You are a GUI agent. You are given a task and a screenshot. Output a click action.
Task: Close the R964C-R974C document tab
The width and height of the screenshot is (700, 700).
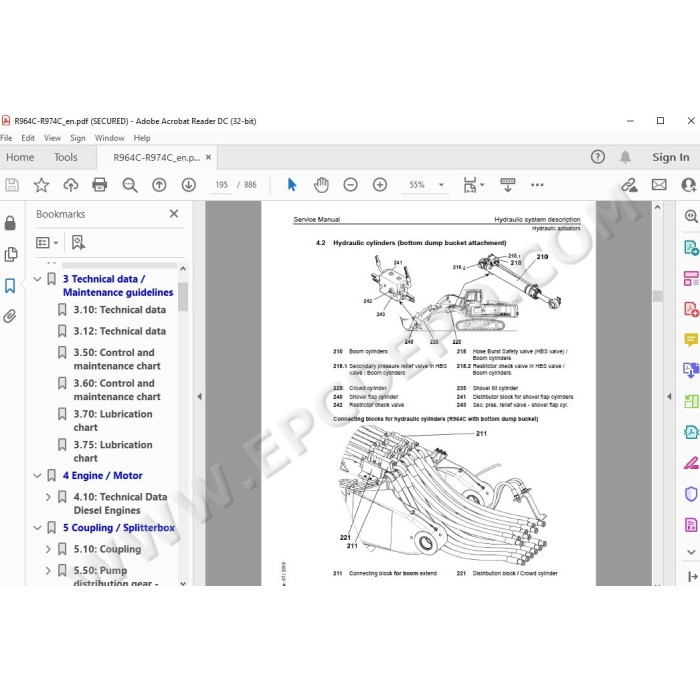click(x=208, y=157)
